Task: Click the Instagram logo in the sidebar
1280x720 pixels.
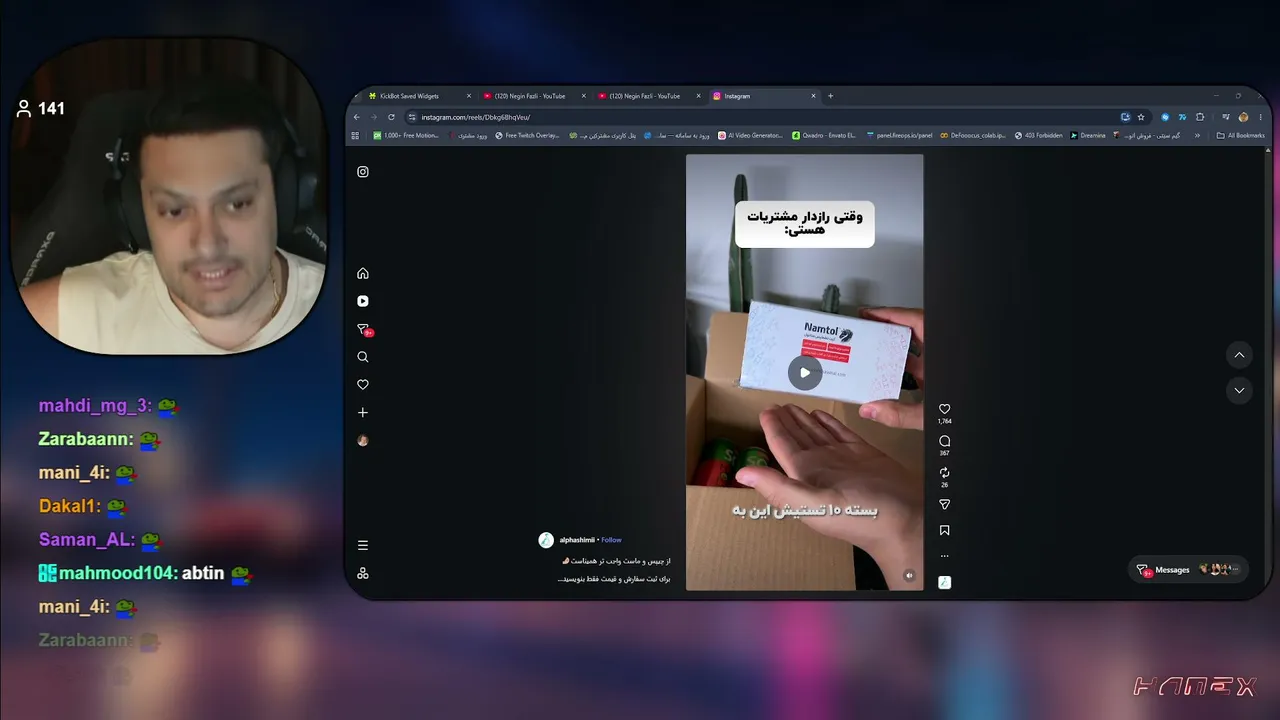Action: (x=363, y=172)
